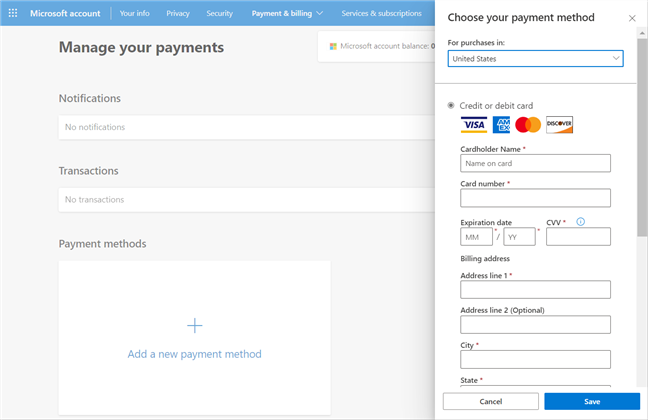Image resolution: width=648 pixels, height=420 pixels.
Task: Click the Visa card logo
Action: 474,124
